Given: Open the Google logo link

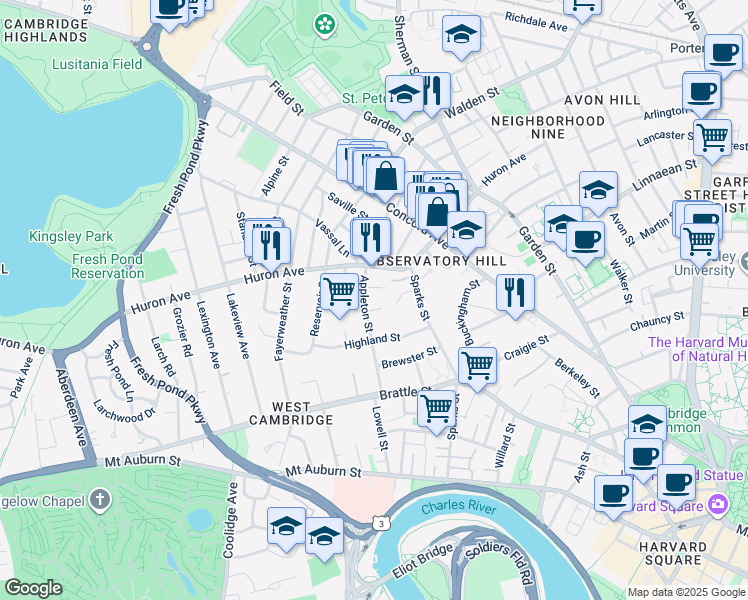Looking at the screenshot, I should pyautogui.click(x=34, y=588).
